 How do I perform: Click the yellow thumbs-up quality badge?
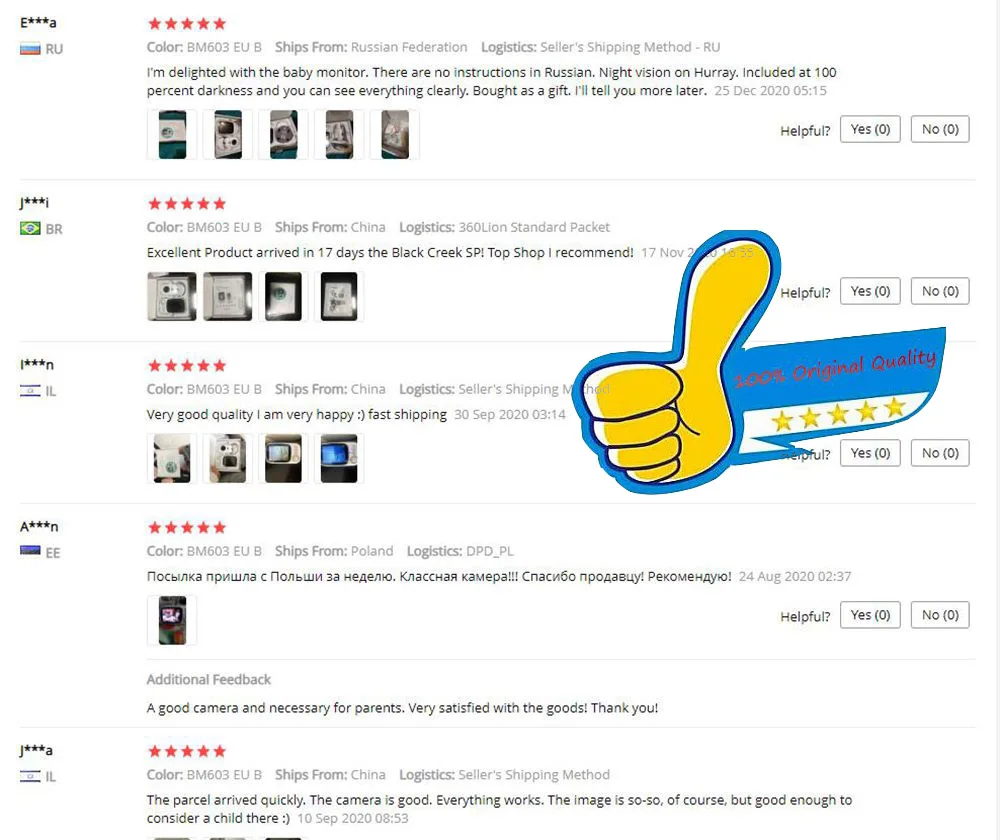click(758, 362)
